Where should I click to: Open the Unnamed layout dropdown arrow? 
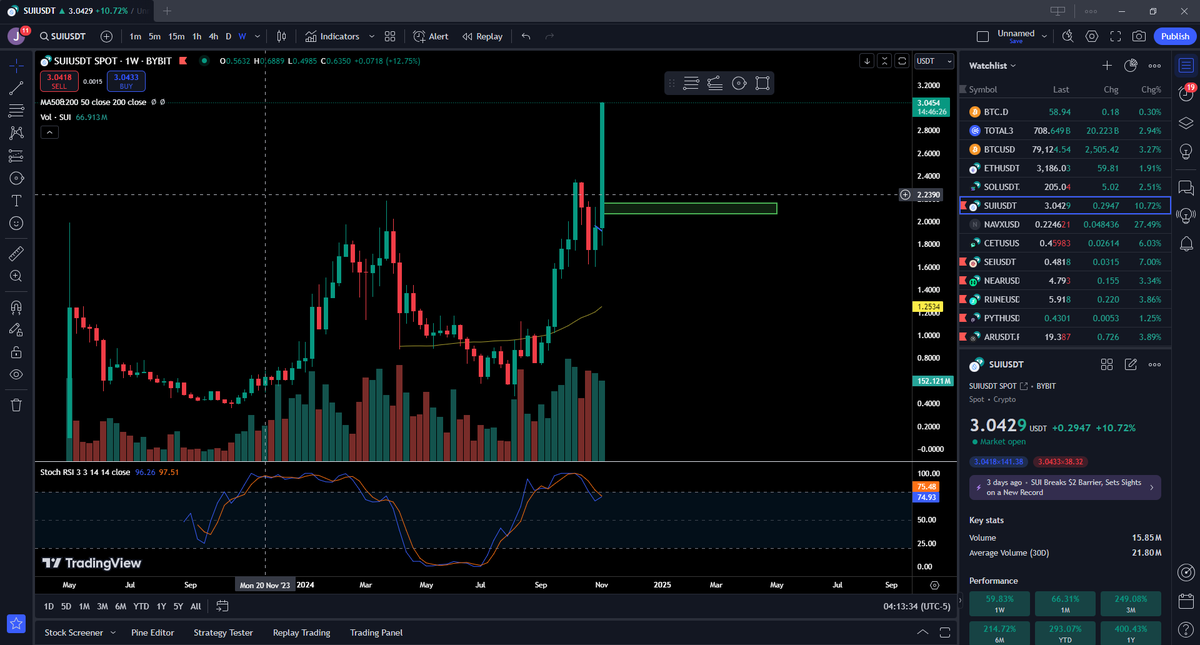click(x=1047, y=36)
